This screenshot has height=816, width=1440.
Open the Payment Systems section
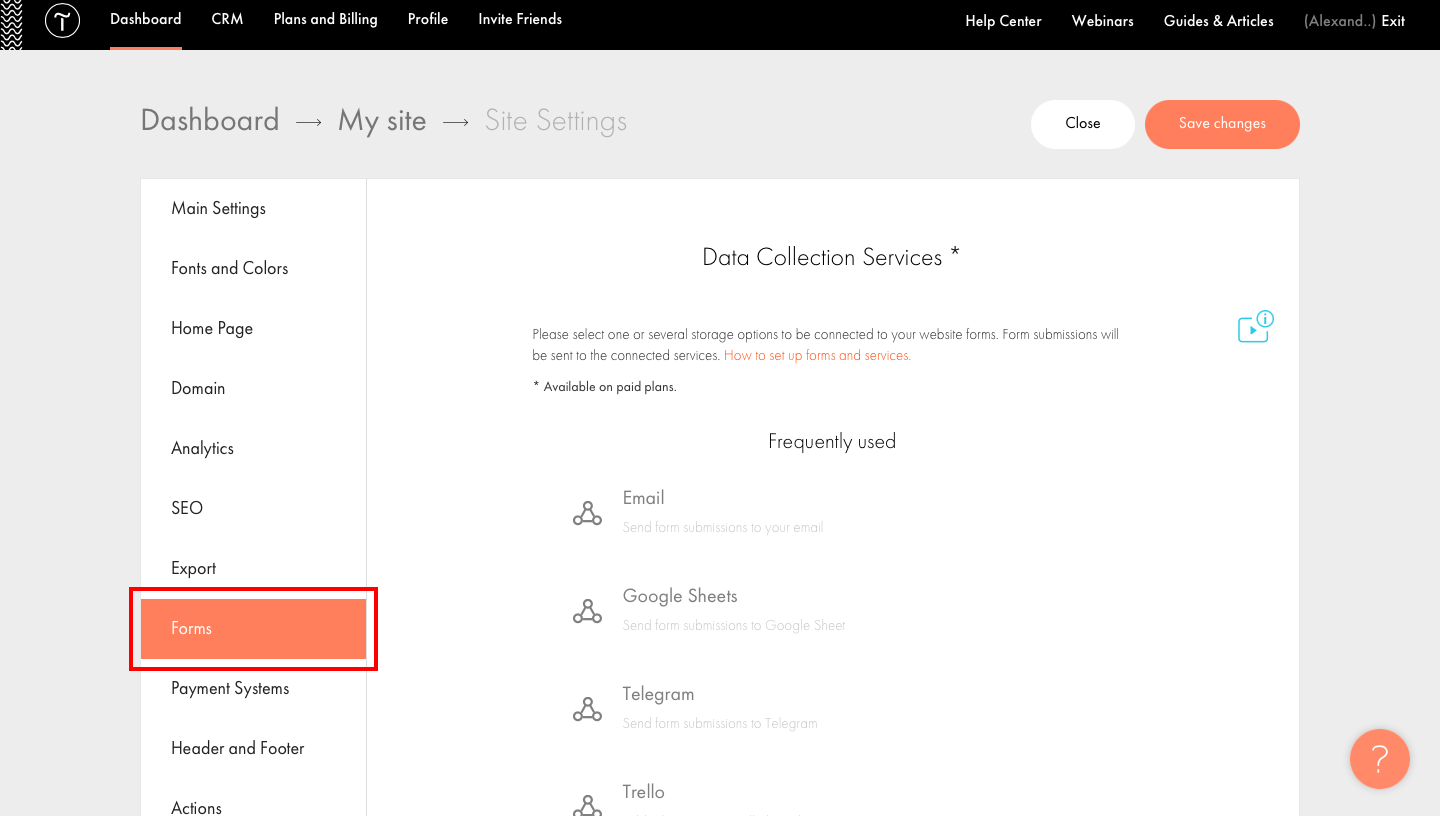[x=230, y=688]
